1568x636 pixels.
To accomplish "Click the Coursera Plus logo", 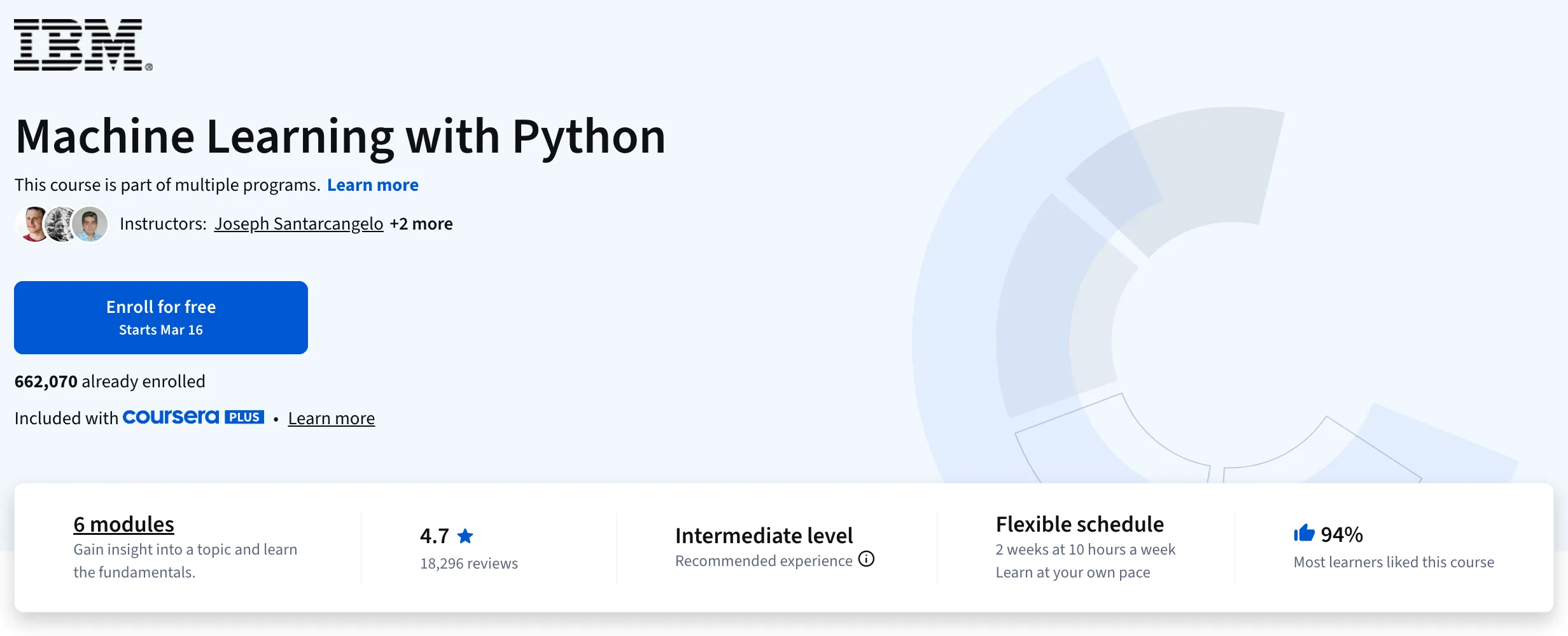I will [x=193, y=417].
